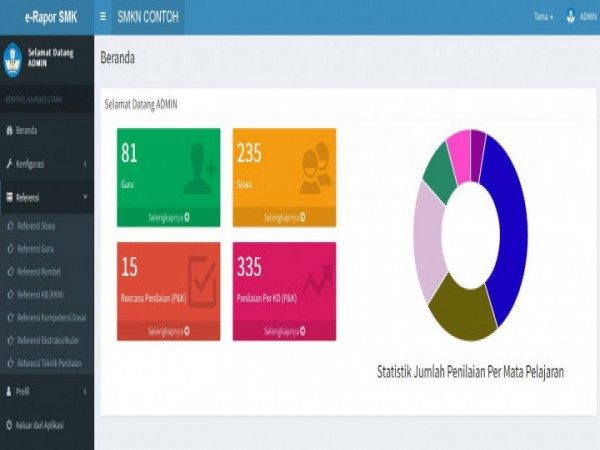
Task: Click the arrow icon in Guru Selengkapnya footer
Action: [187, 217]
